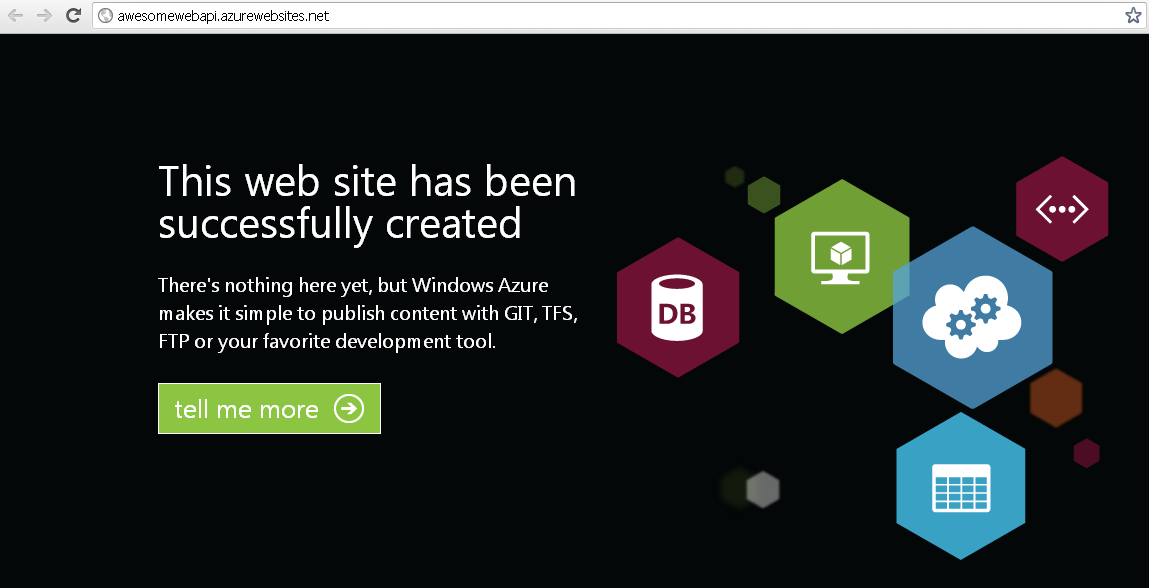Click 'FTP or your favorite development tool.'
This screenshot has width=1149, height=588.
(328, 341)
